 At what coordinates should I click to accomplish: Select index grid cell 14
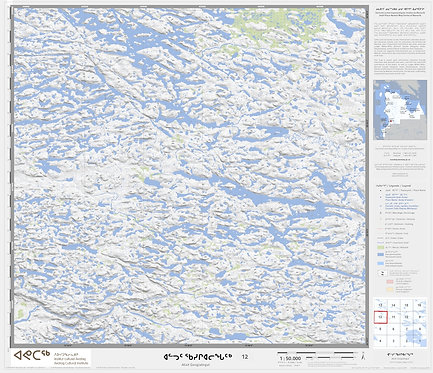[x=393, y=305]
